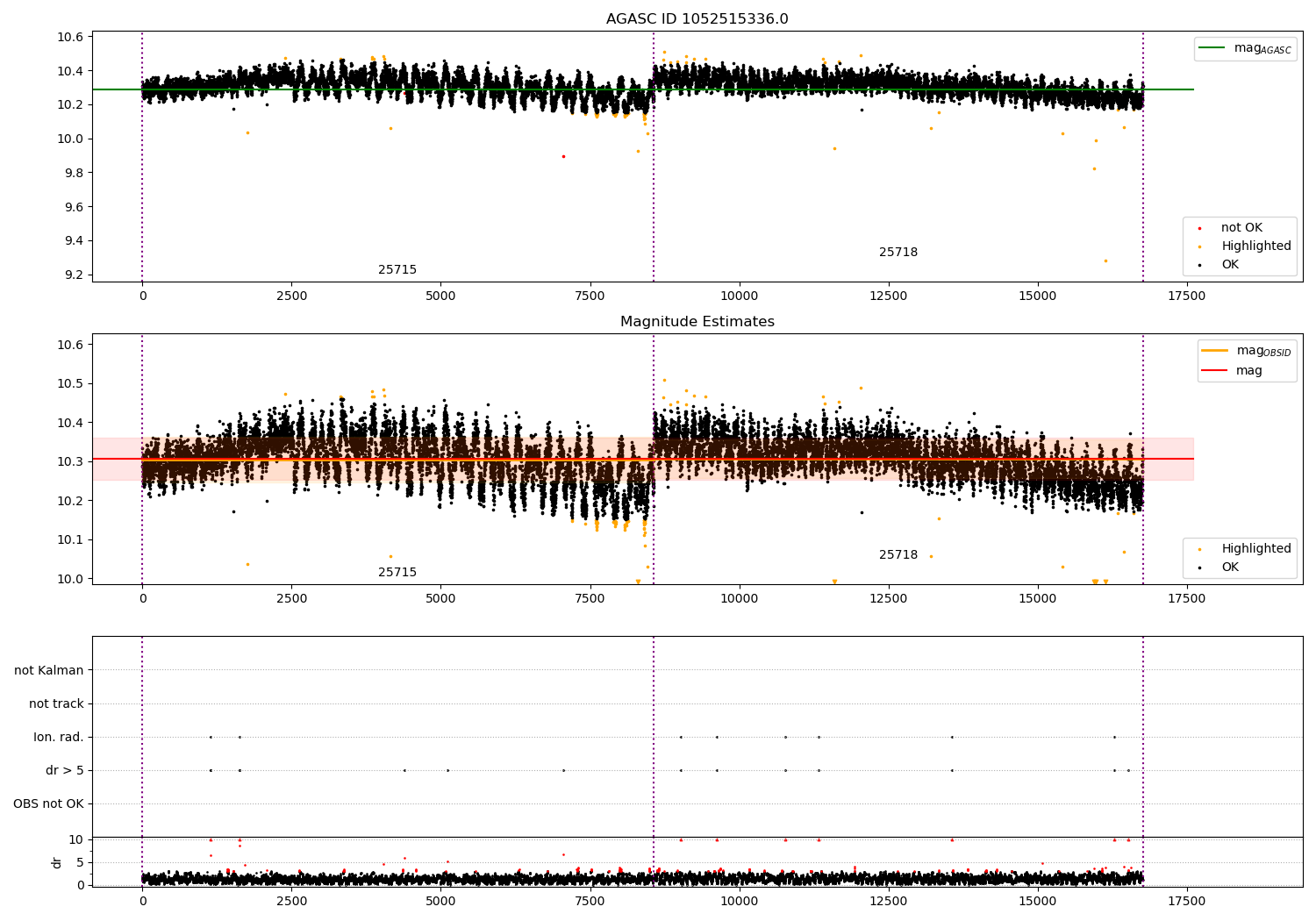Click 'Highlighted' legend entry in the top plot
Screen dimensions: 1316x921
point(1255,246)
